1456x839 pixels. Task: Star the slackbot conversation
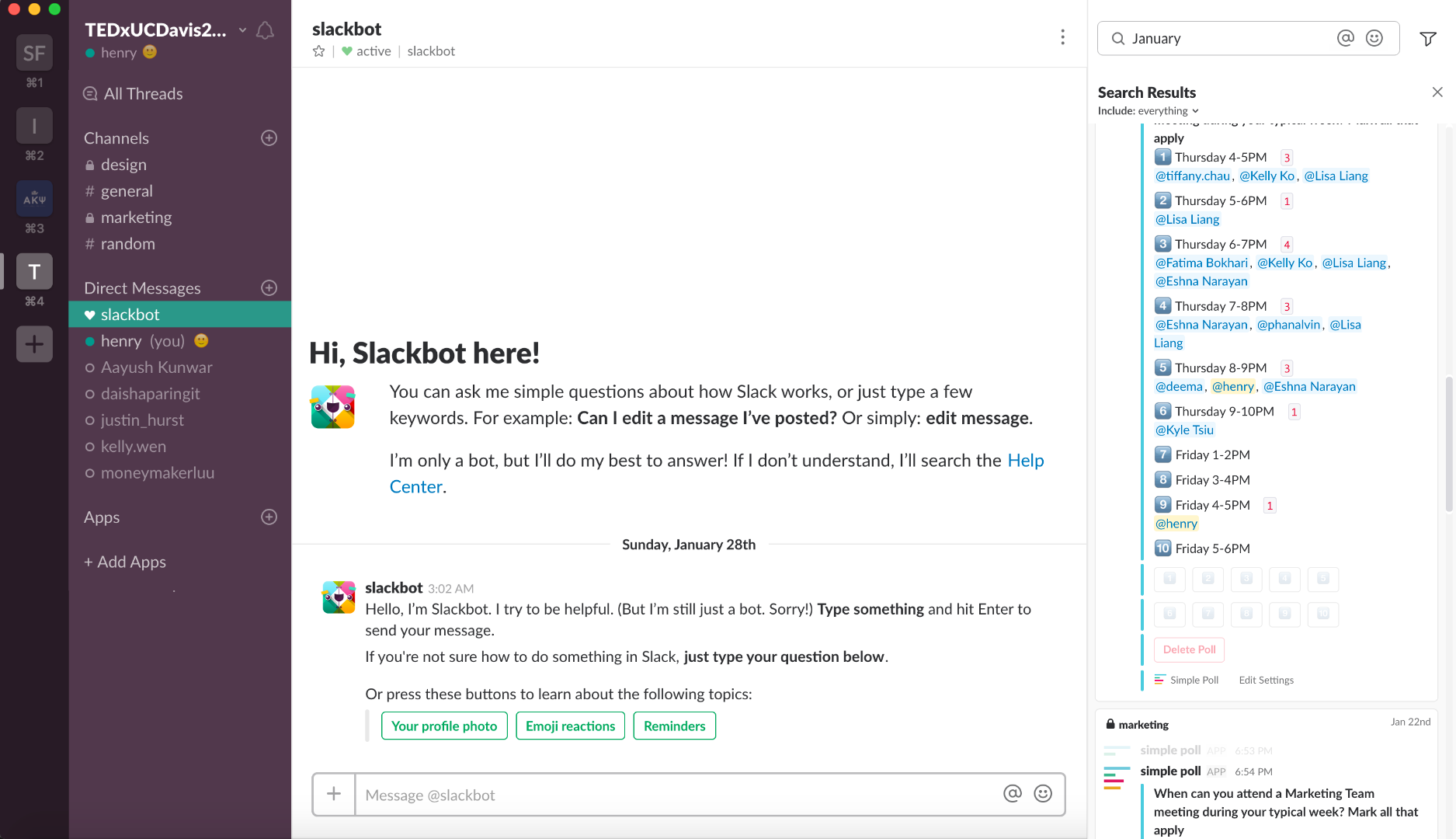coord(318,51)
